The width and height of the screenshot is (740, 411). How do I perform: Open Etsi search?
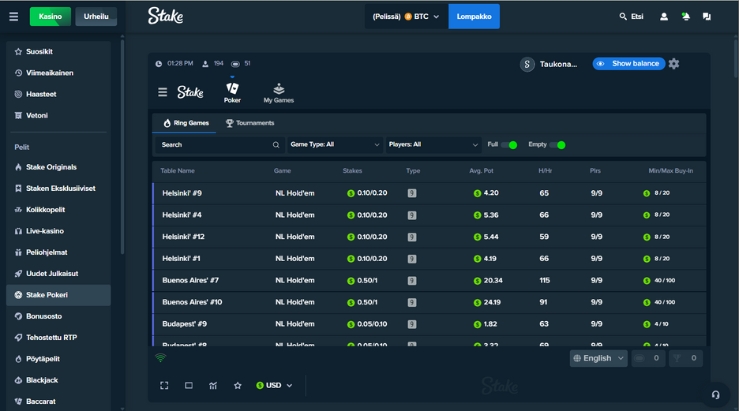pos(631,17)
